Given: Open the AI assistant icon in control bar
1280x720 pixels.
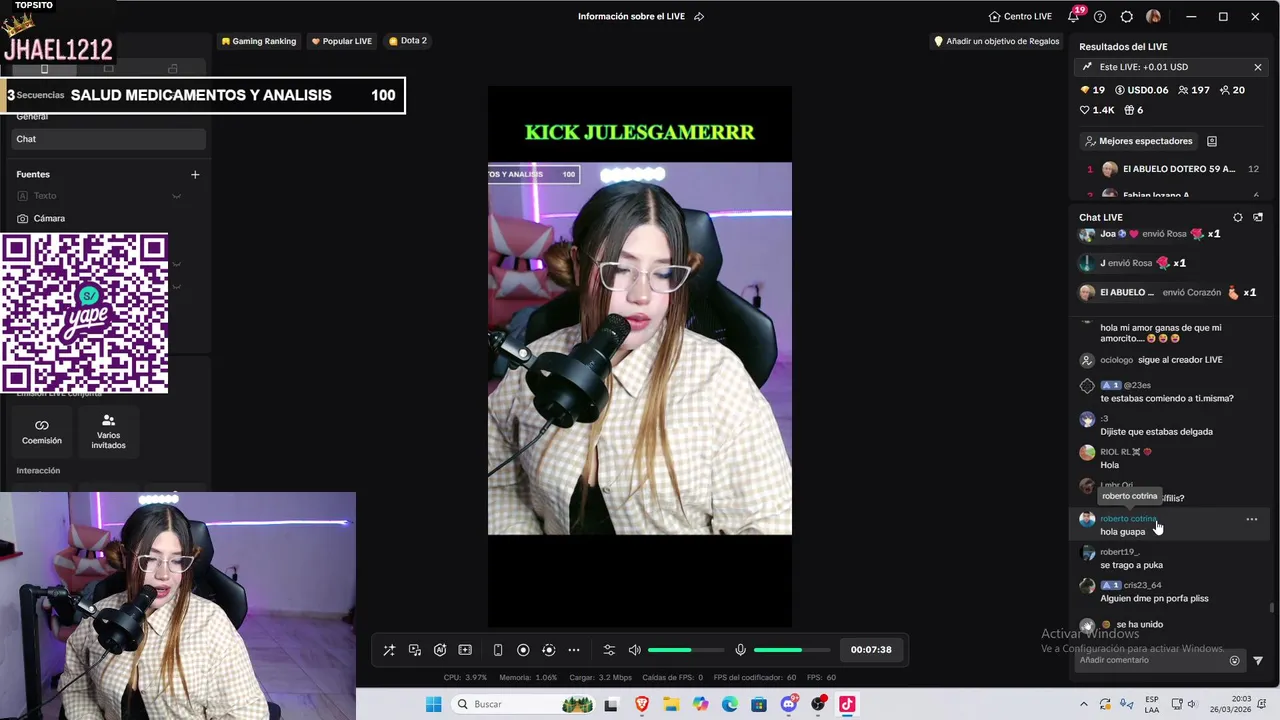Looking at the screenshot, I should [440, 650].
